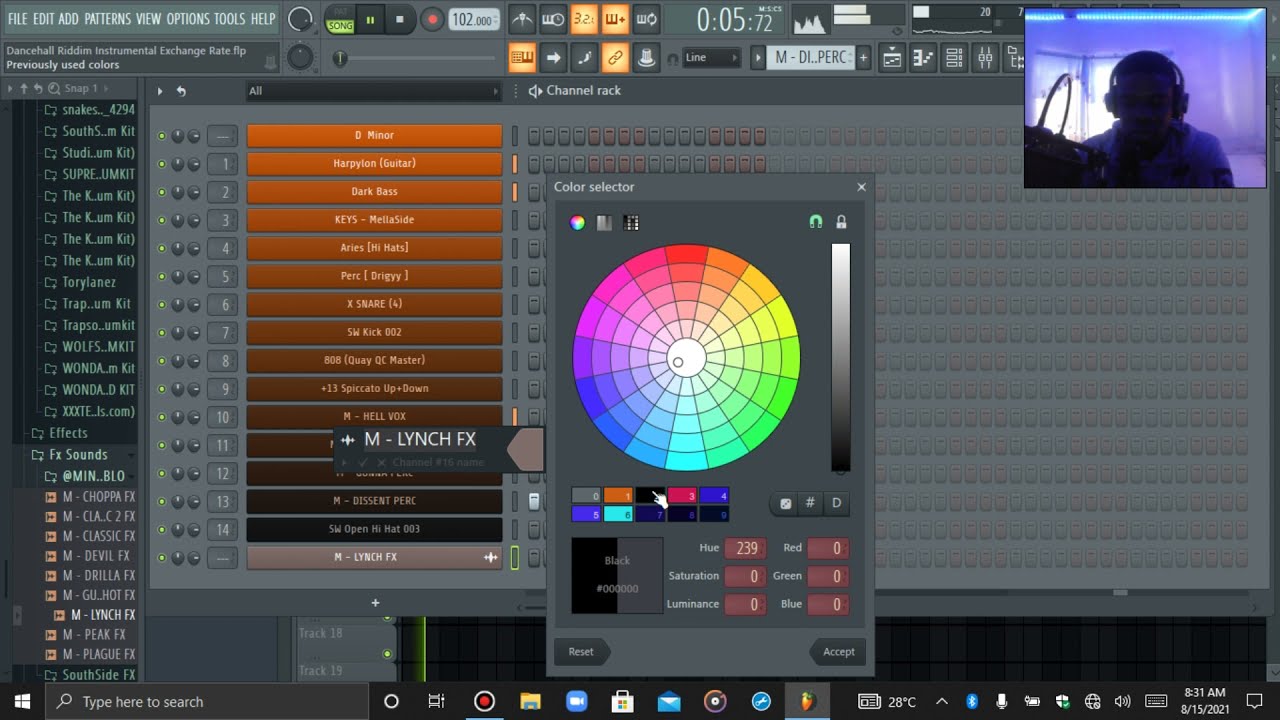The width and height of the screenshot is (1280, 720).
Task: Click the add channel plus button
Action: click(x=375, y=603)
